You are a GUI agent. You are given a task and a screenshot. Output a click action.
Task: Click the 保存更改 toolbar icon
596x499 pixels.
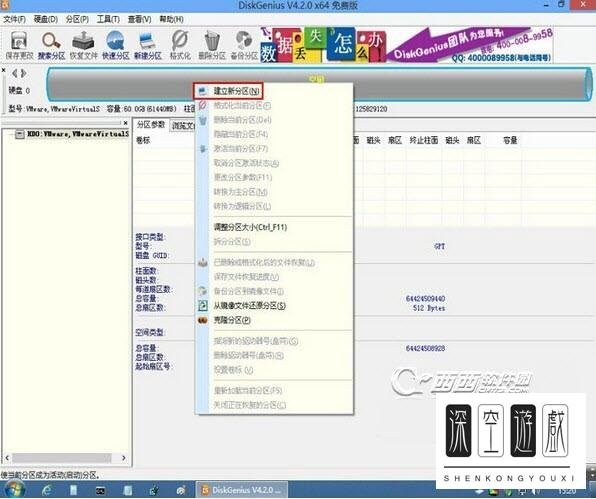(19, 45)
